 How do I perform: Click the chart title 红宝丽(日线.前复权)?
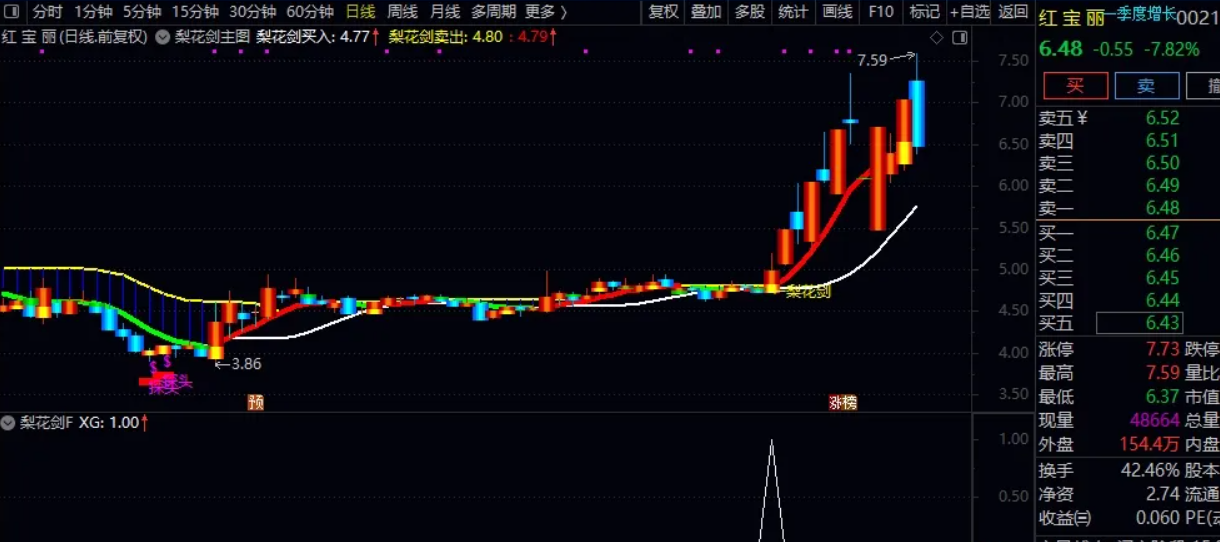[x=75, y=37]
